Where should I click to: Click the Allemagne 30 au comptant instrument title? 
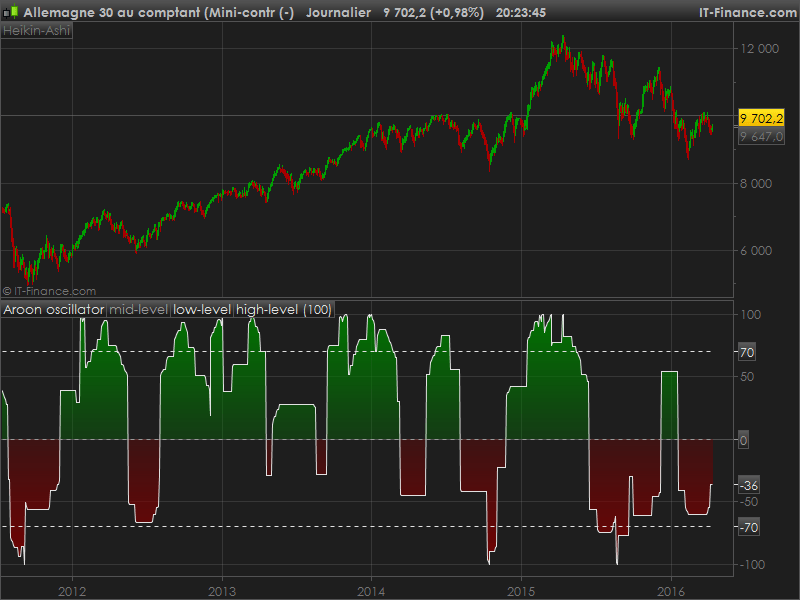click(x=158, y=12)
